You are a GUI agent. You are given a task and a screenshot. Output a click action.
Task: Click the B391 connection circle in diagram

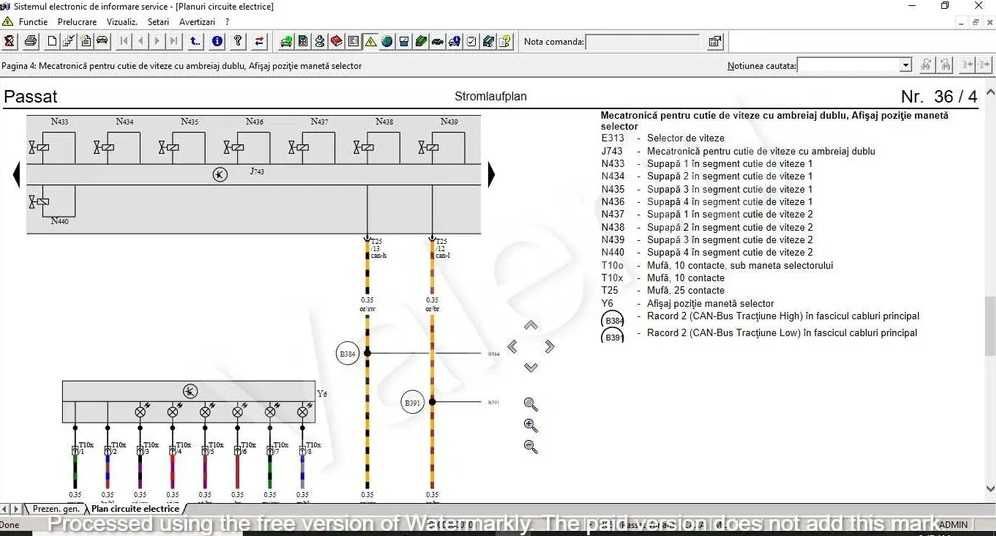tap(412, 402)
